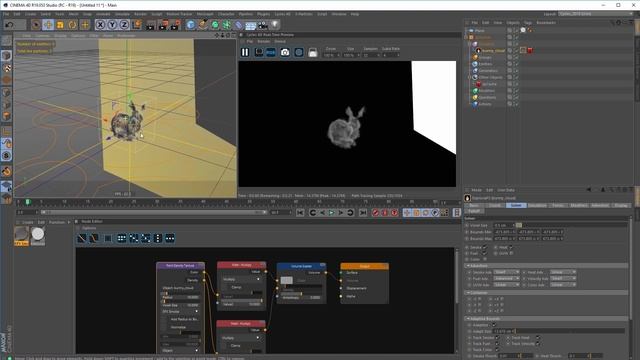Click Render View clapperboard icon
The height and width of the screenshot is (360, 640).
click(151, 25)
